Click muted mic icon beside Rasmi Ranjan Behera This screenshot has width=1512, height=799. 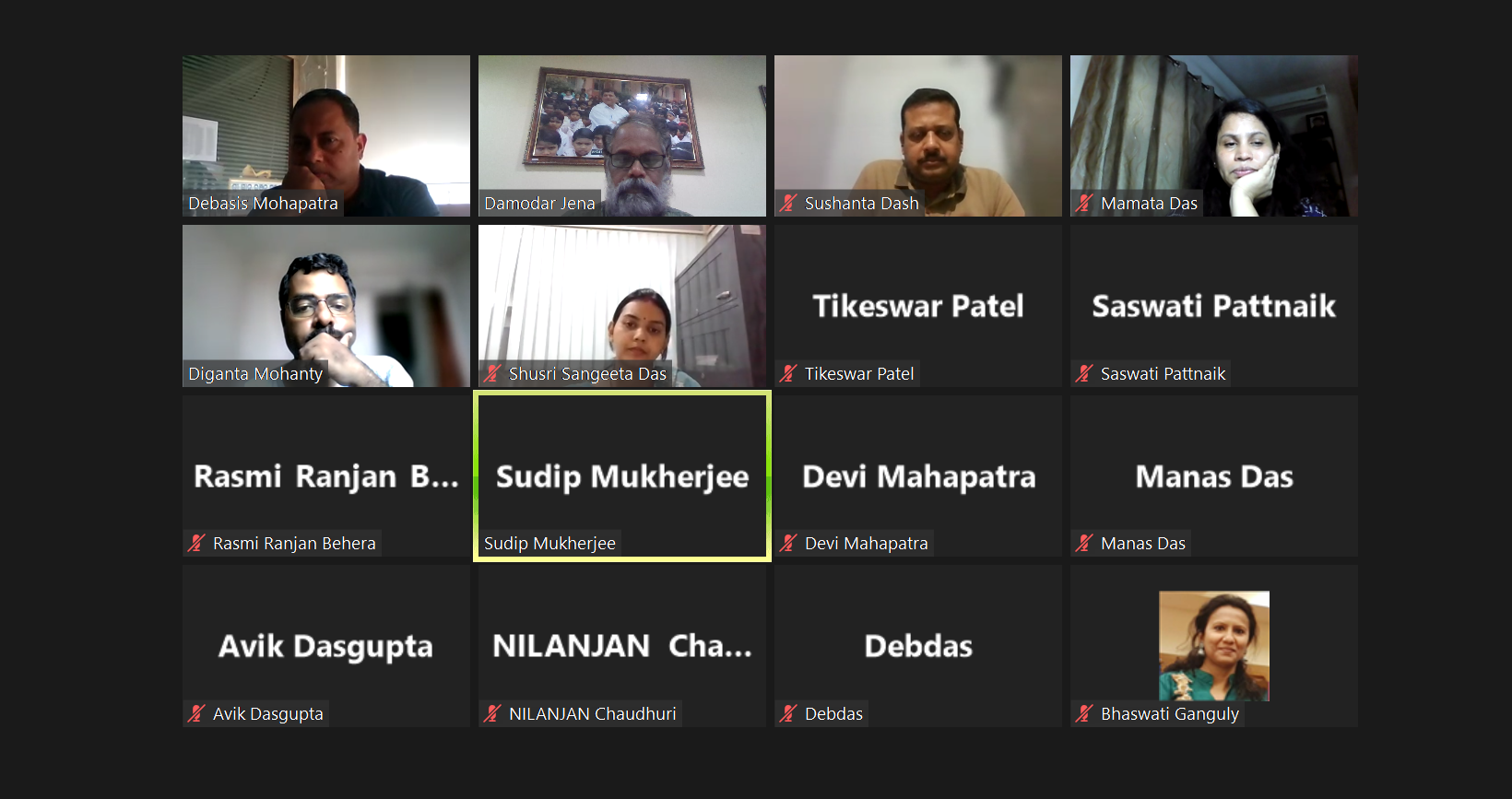196,543
